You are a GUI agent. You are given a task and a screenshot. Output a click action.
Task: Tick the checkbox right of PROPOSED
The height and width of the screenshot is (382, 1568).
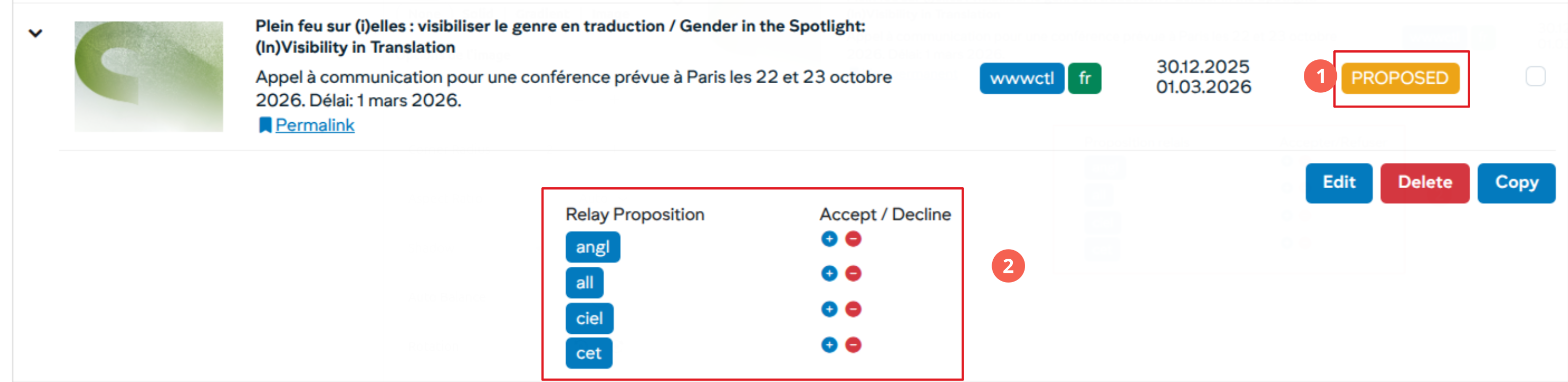pyautogui.click(x=1535, y=77)
